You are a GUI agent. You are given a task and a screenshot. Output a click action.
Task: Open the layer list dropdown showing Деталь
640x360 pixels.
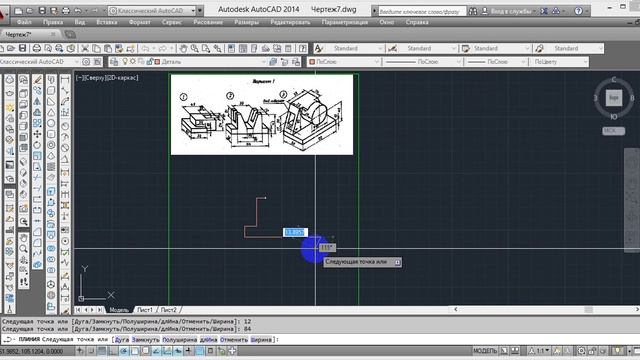tap(263, 62)
